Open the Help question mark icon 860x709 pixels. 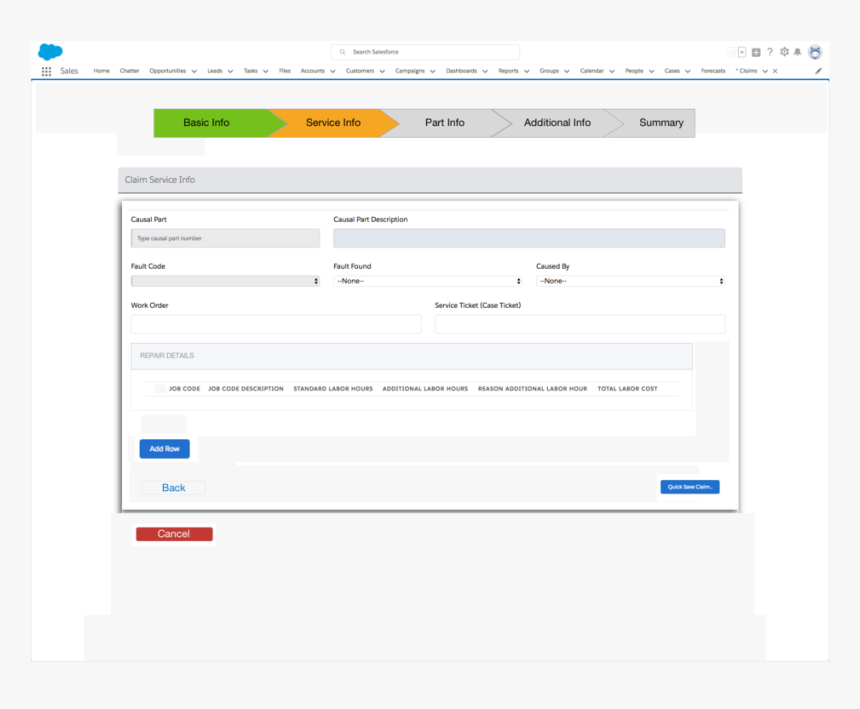click(770, 52)
